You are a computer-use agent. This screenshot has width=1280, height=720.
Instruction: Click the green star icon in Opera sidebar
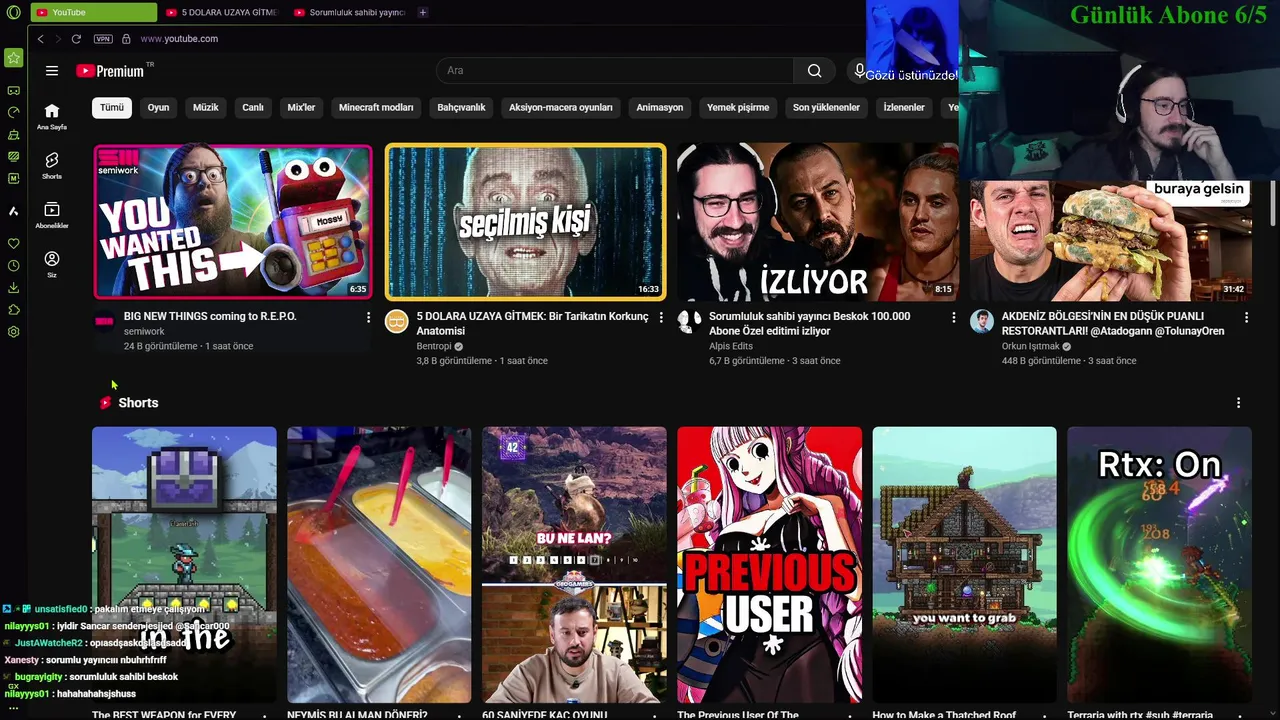(x=13, y=58)
